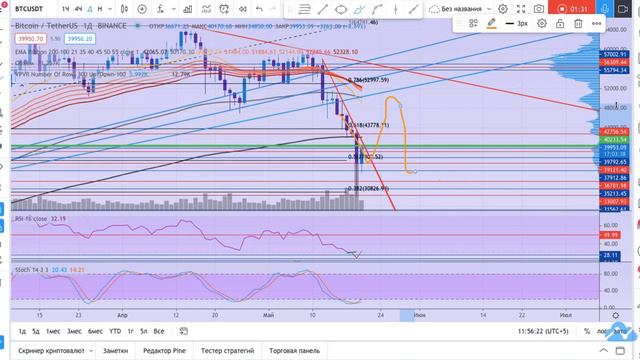Toggle the lock on the selected drawing
640x360 pixels.
[560, 24]
